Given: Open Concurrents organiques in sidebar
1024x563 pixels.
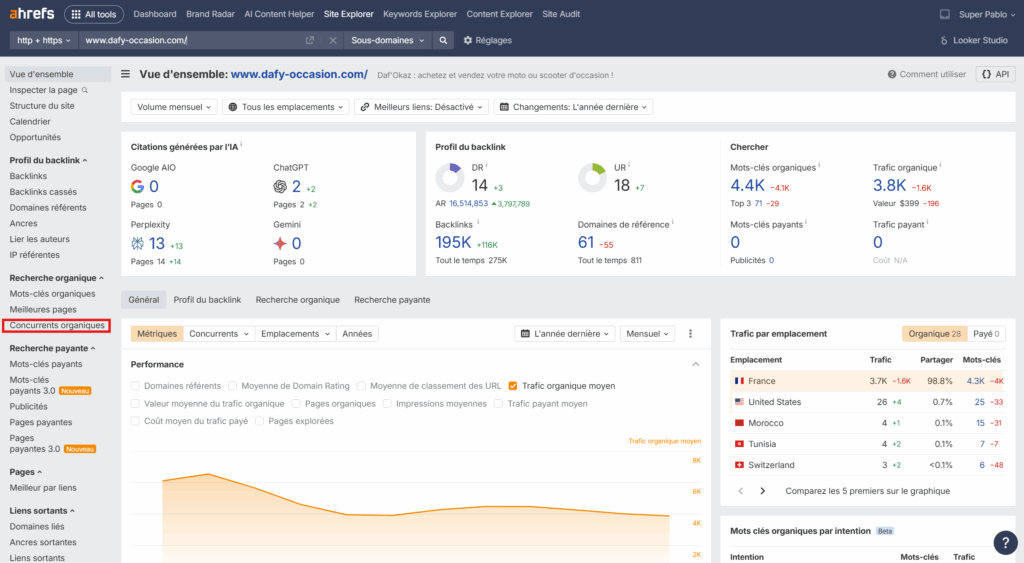Looking at the screenshot, I should [57, 325].
